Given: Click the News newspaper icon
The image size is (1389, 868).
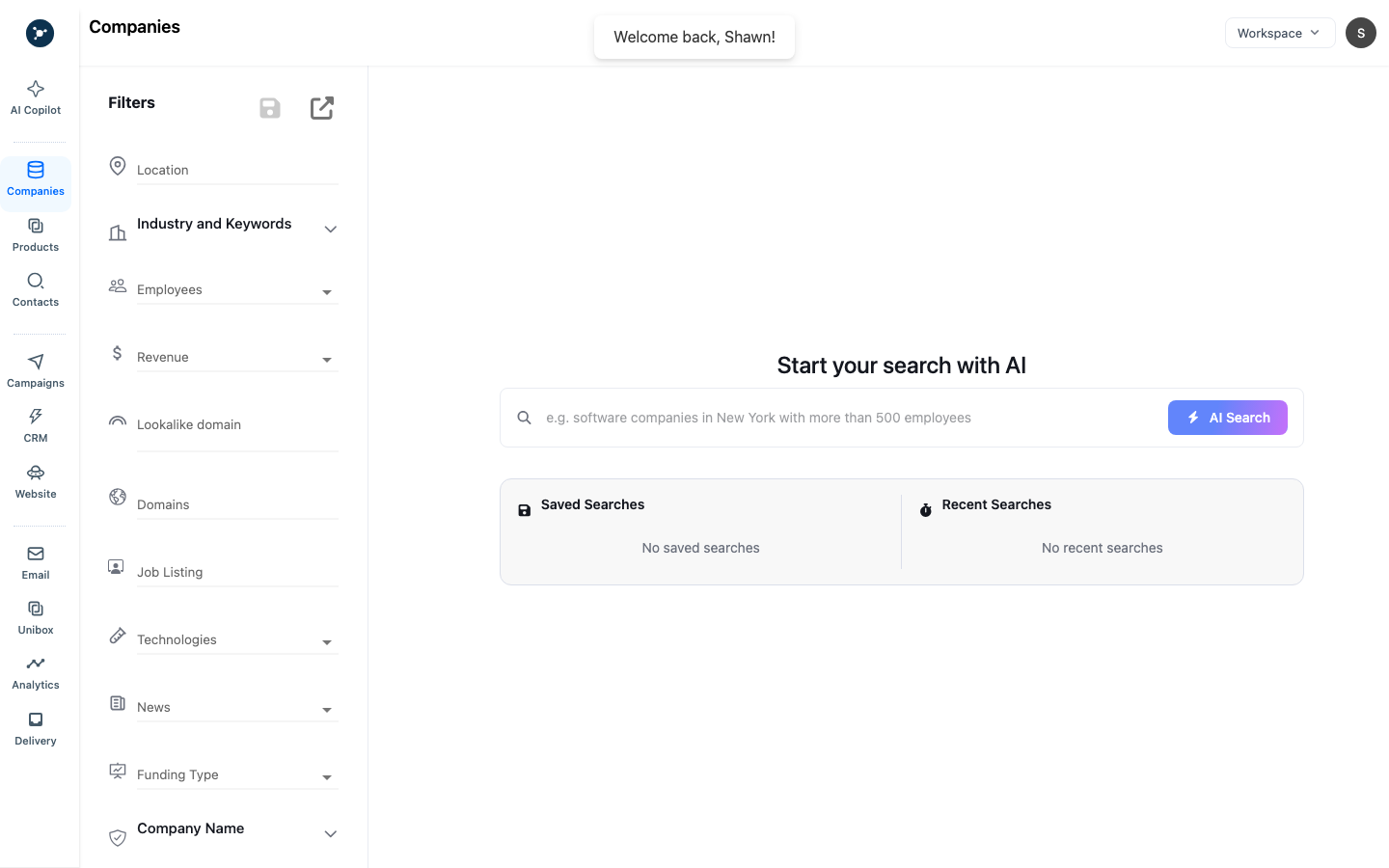Looking at the screenshot, I should pyautogui.click(x=118, y=703).
